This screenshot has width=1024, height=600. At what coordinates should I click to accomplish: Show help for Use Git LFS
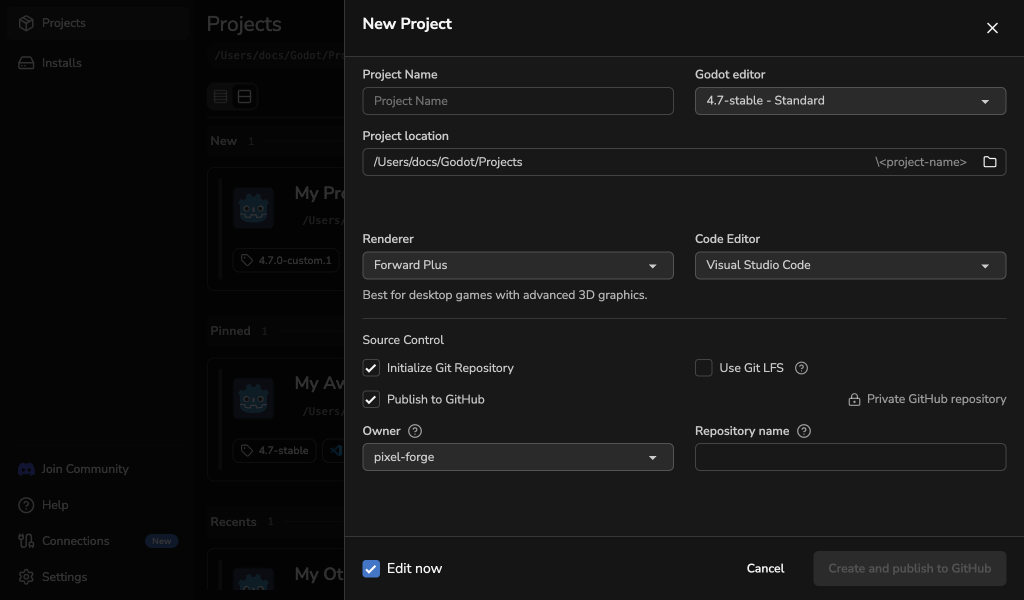click(801, 368)
